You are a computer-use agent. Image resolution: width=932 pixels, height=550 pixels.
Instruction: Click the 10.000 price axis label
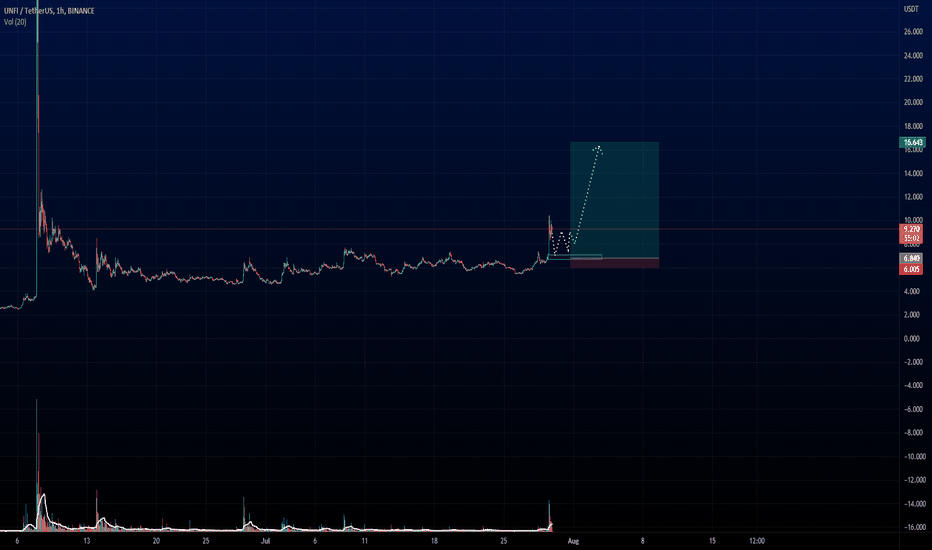tap(913, 220)
